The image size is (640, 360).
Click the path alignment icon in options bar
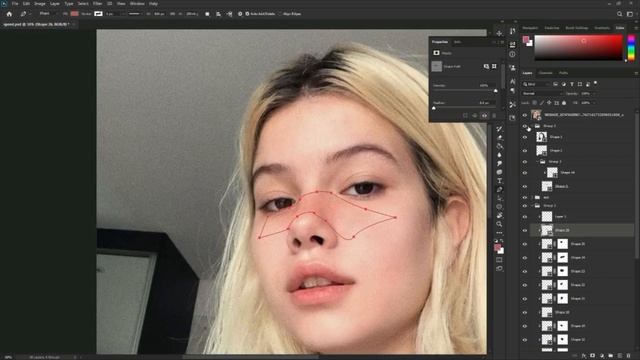pos(218,14)
